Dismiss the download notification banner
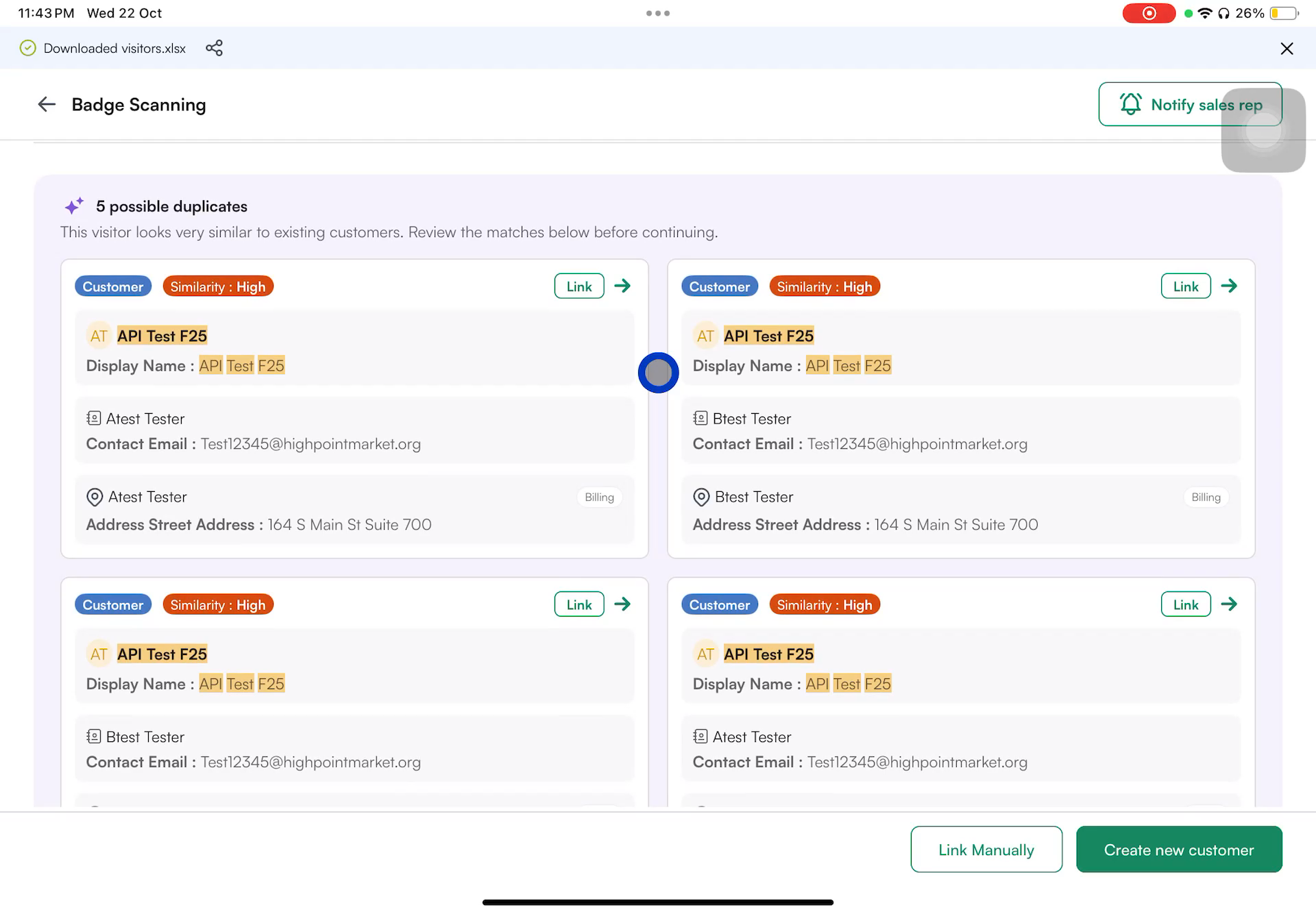This screenshot has width=1316, height=914. coord(1287,48)
